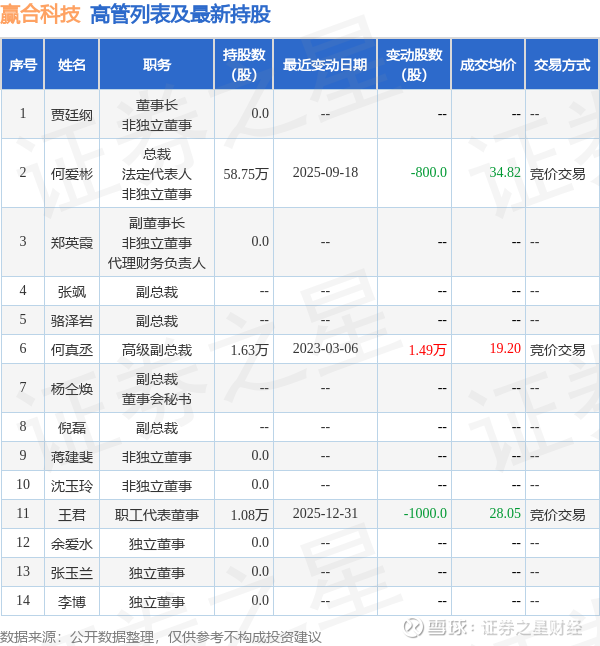
Task: Click the name 余爱水
Action: point(72,543)
